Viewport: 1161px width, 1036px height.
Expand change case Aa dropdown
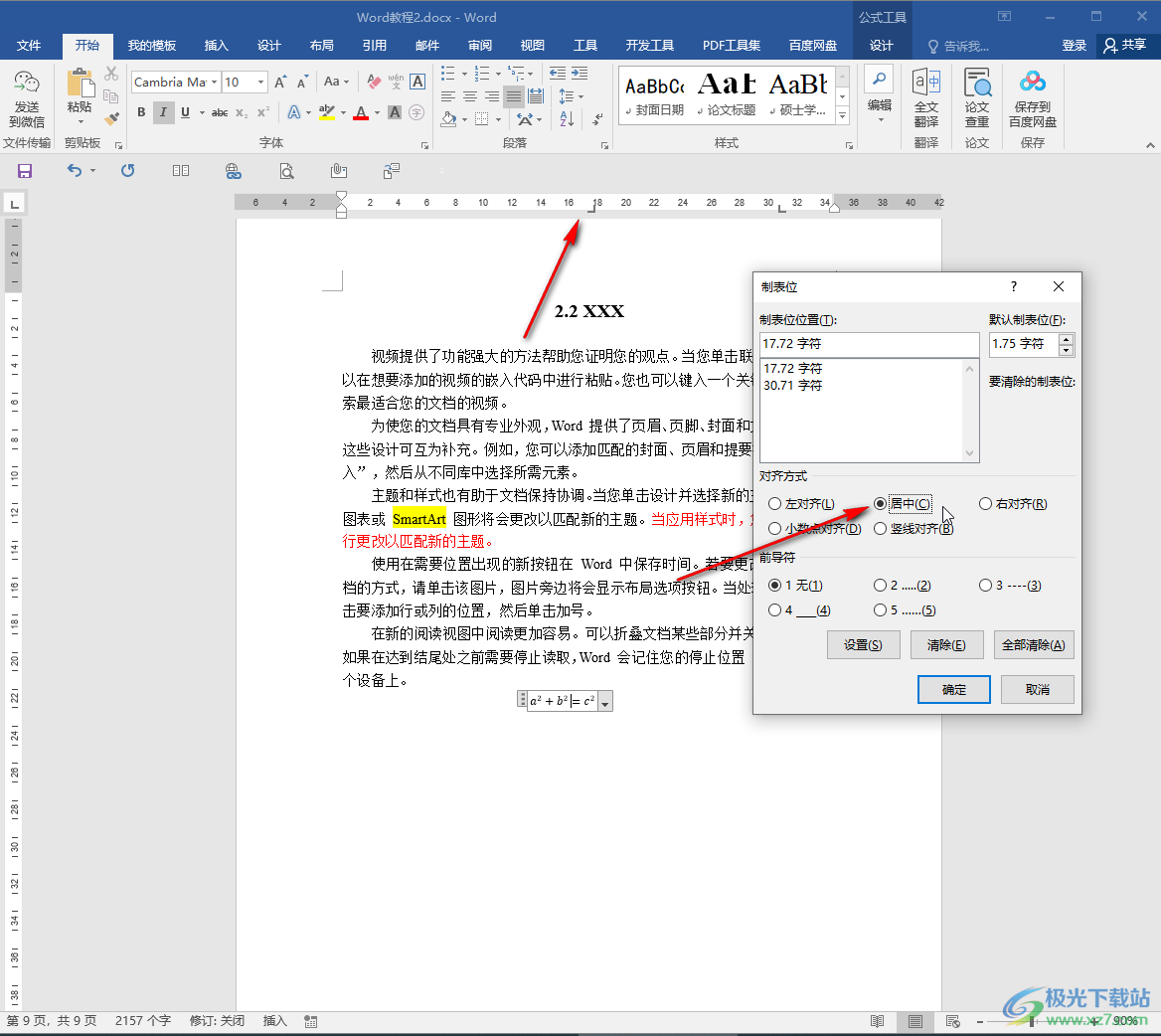pyautogui.click(x=346, y=83)
